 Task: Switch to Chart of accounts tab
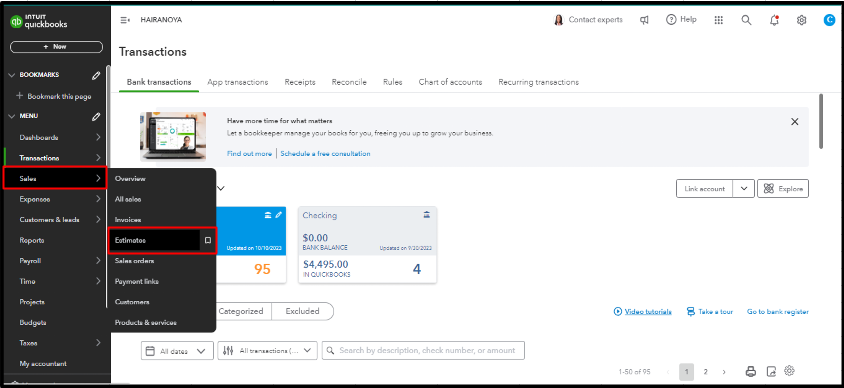[450, 82]
